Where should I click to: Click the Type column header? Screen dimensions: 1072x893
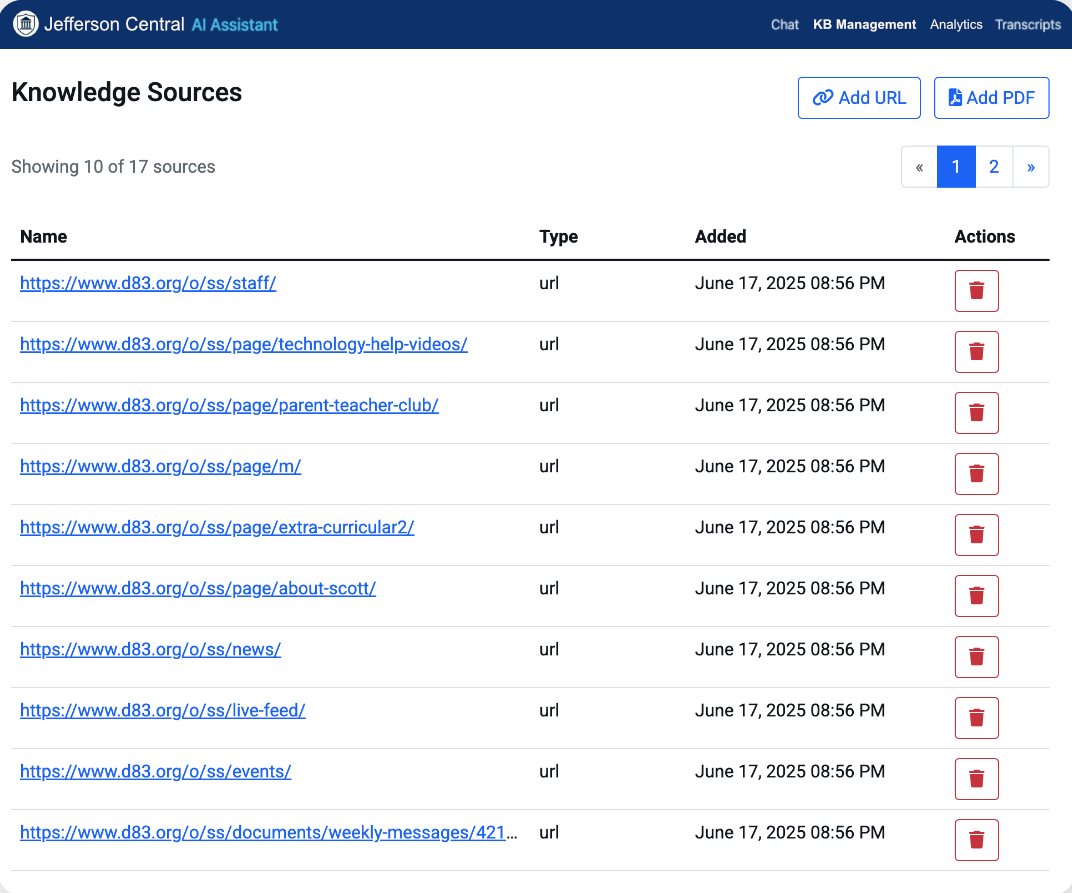(558, 237)
